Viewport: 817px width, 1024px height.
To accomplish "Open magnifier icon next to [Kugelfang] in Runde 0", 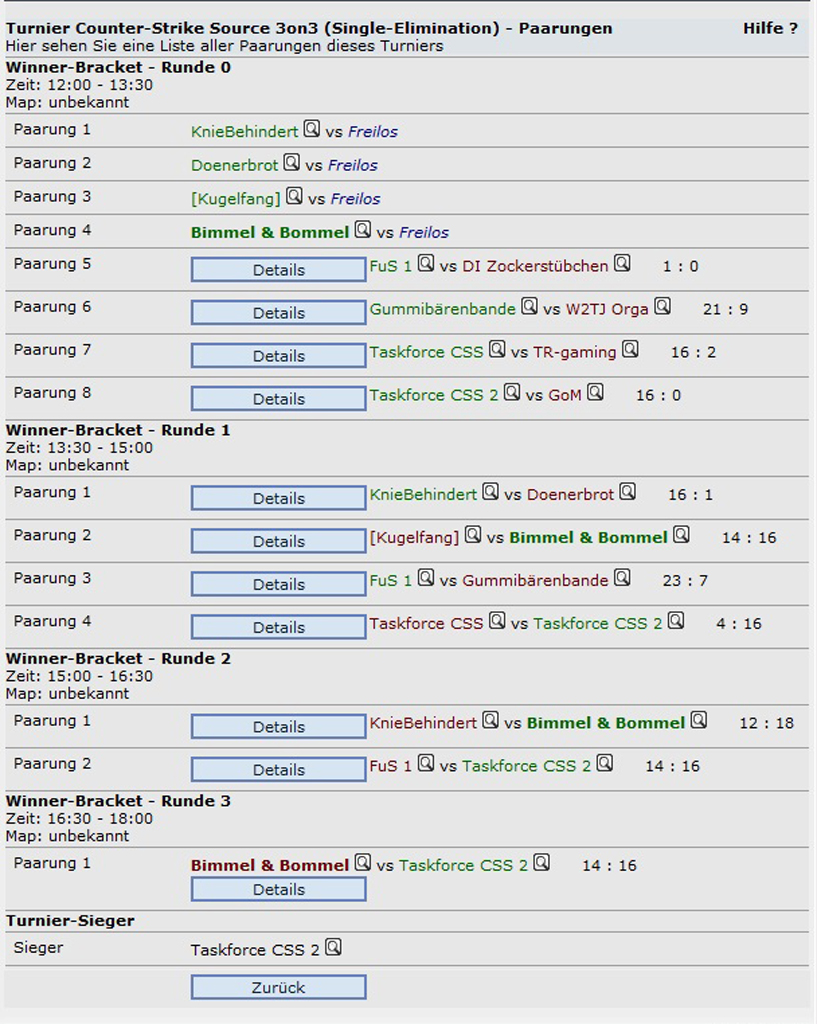I will coord(295,196).
